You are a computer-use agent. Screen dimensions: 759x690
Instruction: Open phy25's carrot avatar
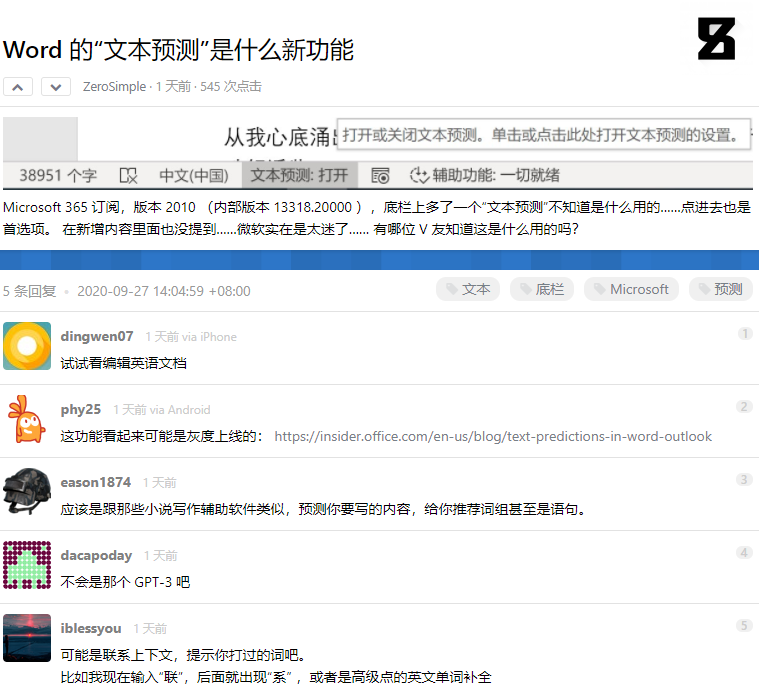click(27, 419)
